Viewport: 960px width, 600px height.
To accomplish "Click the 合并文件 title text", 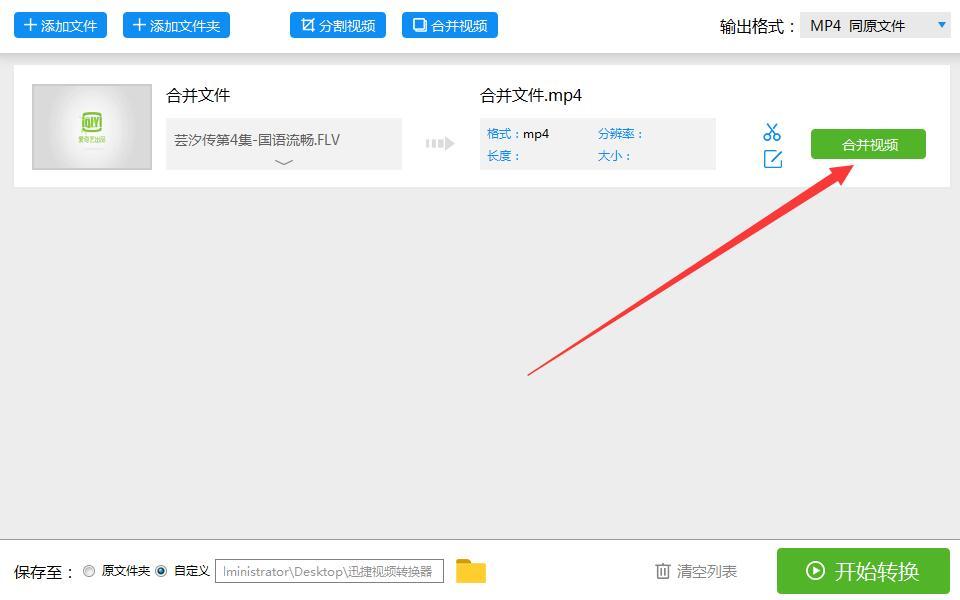I will (198, 95).
